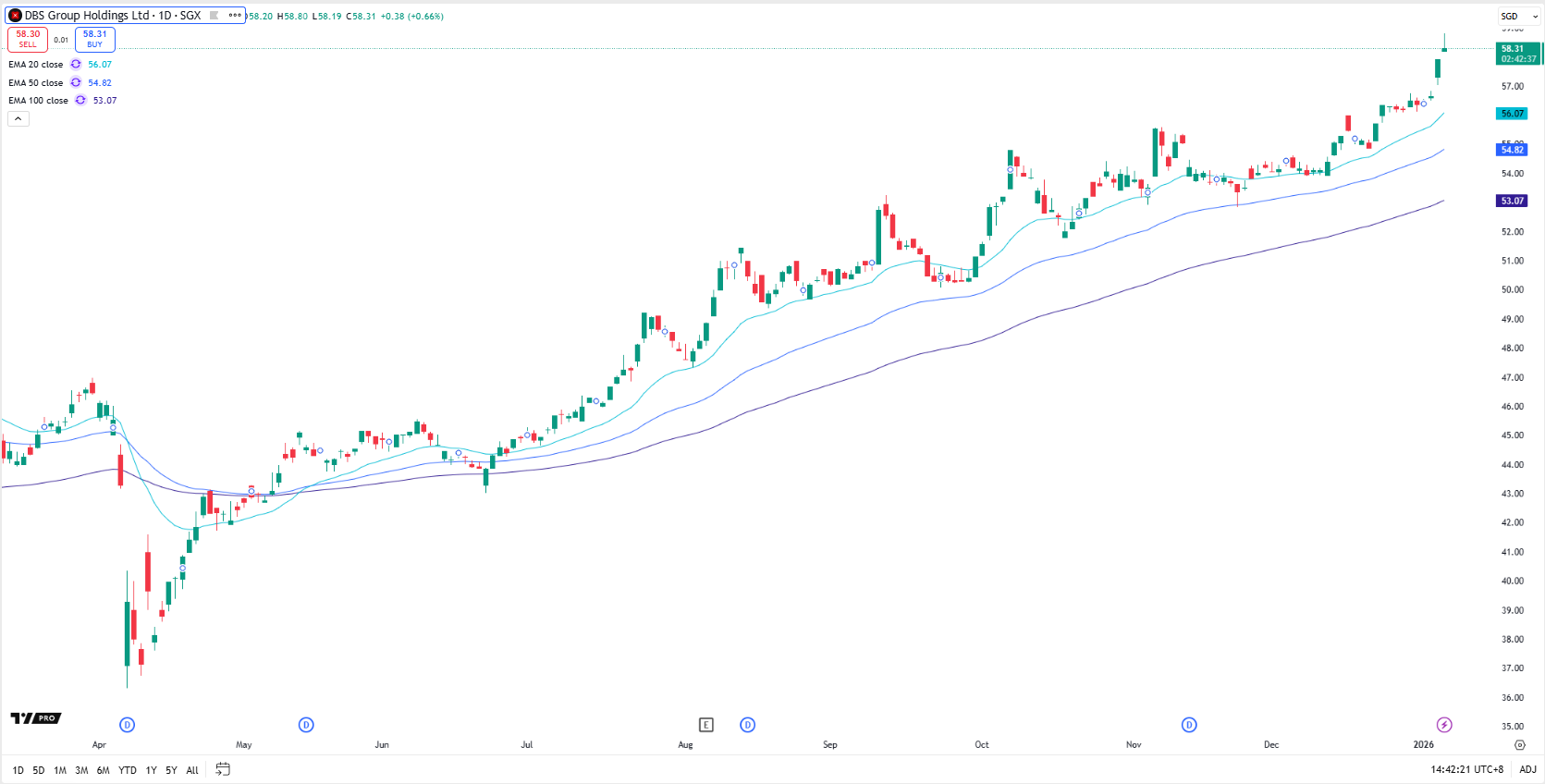The width and height of the screenshot is (1545, 784).
Task: Open the timezone menu showing UTC+8
Action: [x=1466, y=769]
